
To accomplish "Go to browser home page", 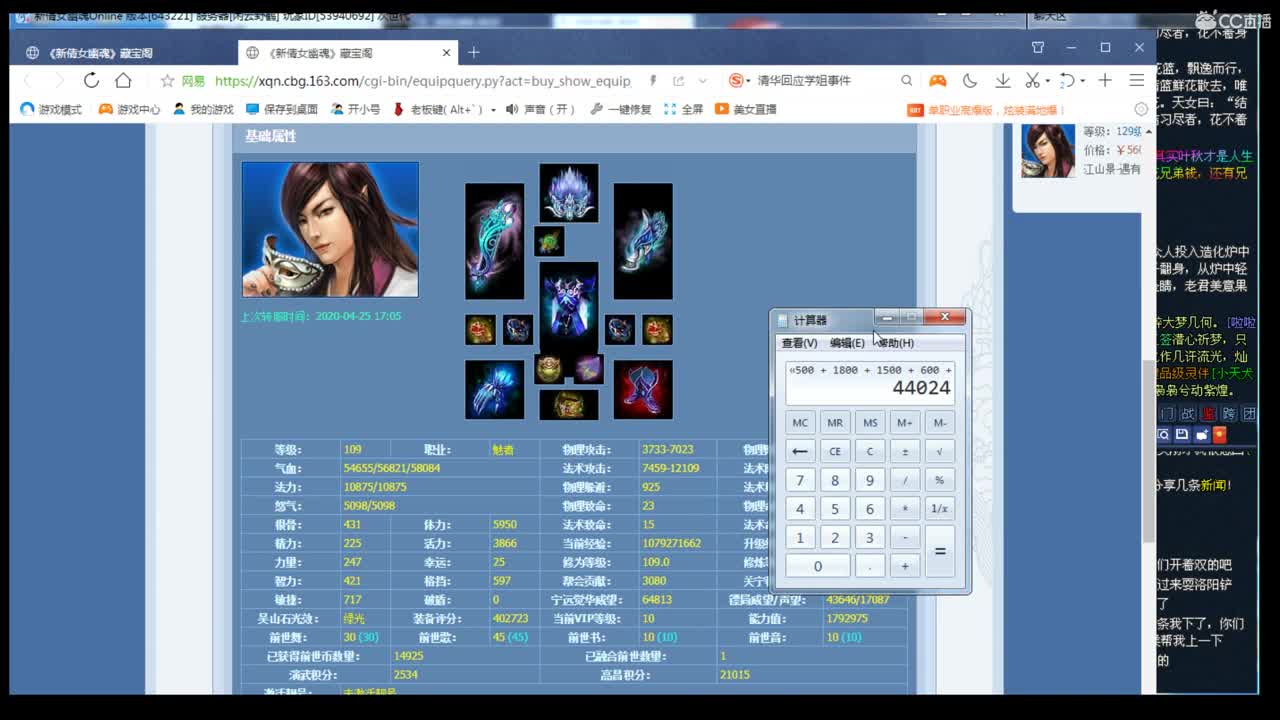I will (123, 80).
